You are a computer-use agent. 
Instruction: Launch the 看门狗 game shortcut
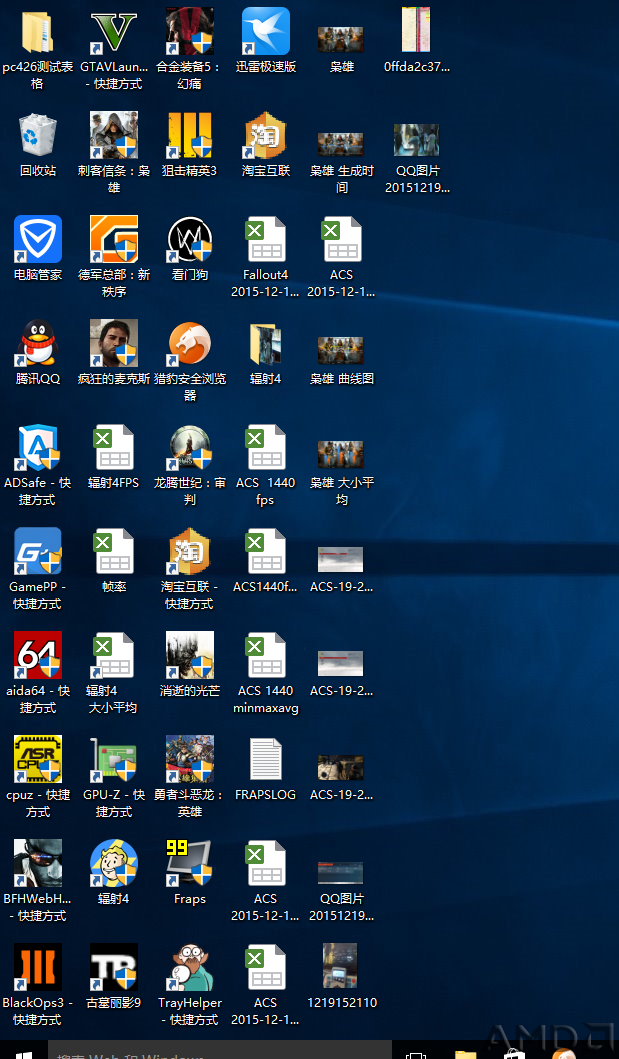pyautogui.click(x=190, y=239)
